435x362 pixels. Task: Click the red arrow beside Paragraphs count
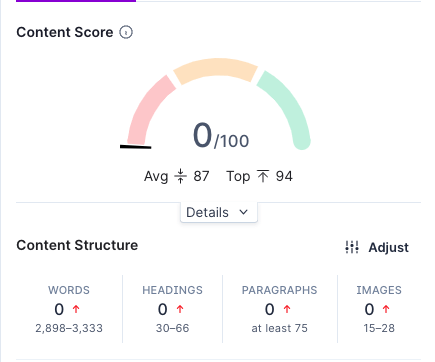(287, 309)
